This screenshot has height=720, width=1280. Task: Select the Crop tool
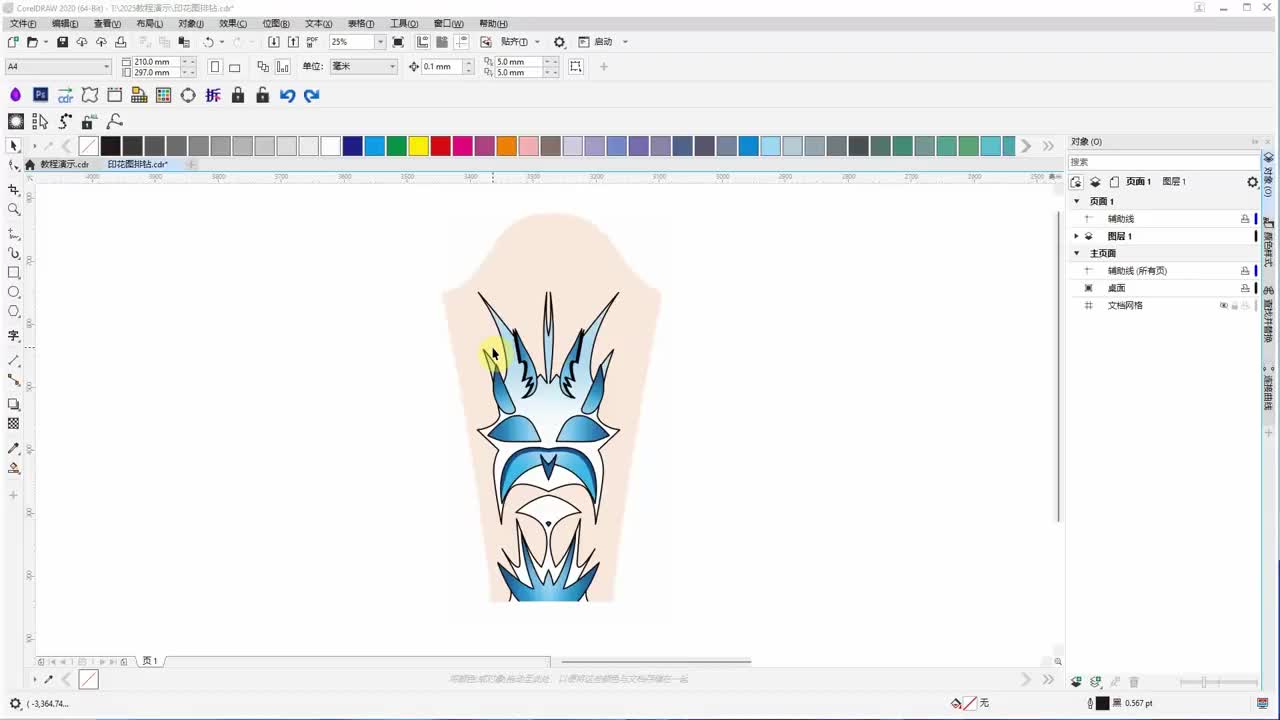(x=14, y=190)
